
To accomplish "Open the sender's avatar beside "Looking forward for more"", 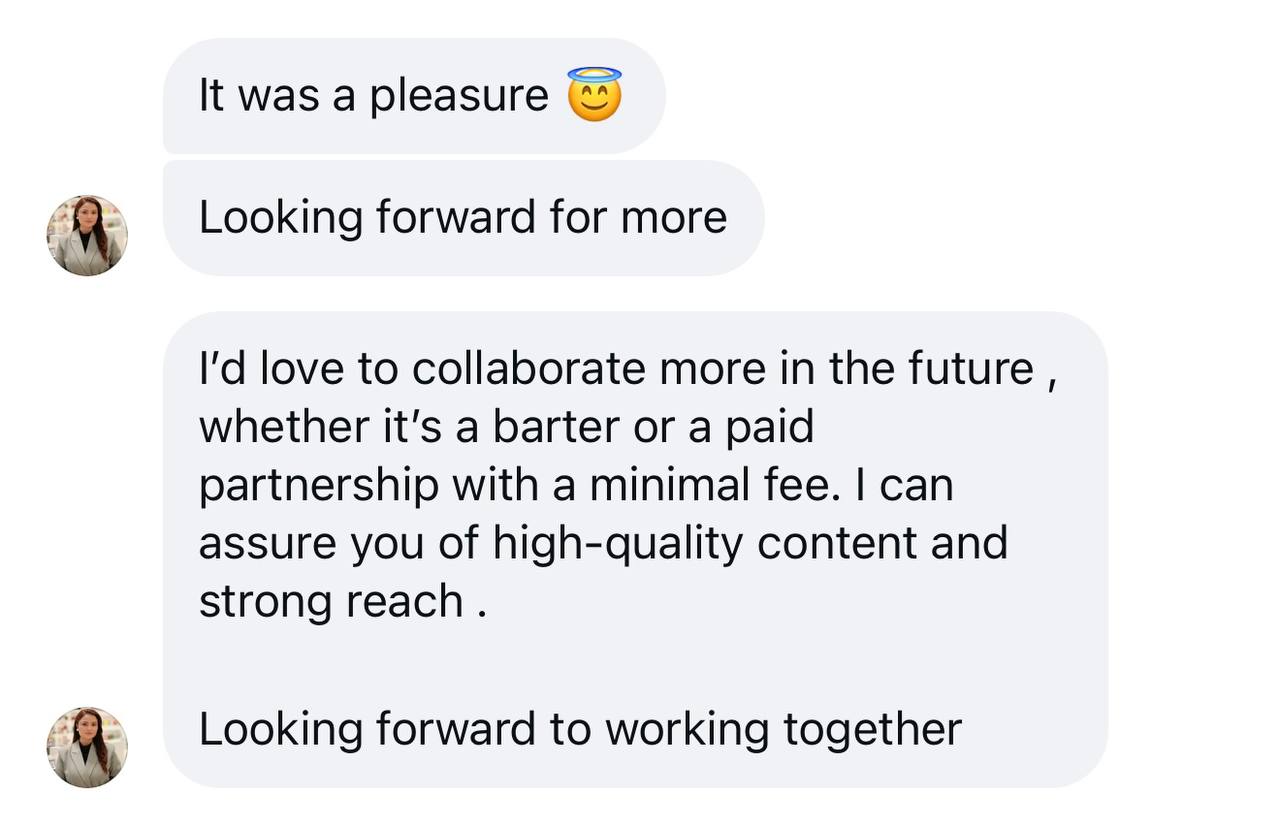I will [x=87, y=235].
